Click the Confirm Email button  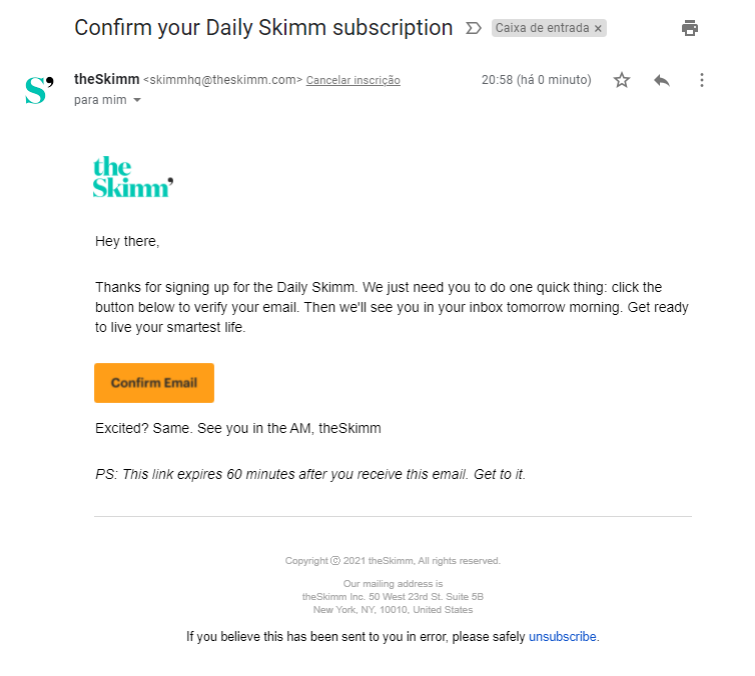coord(154,383)
